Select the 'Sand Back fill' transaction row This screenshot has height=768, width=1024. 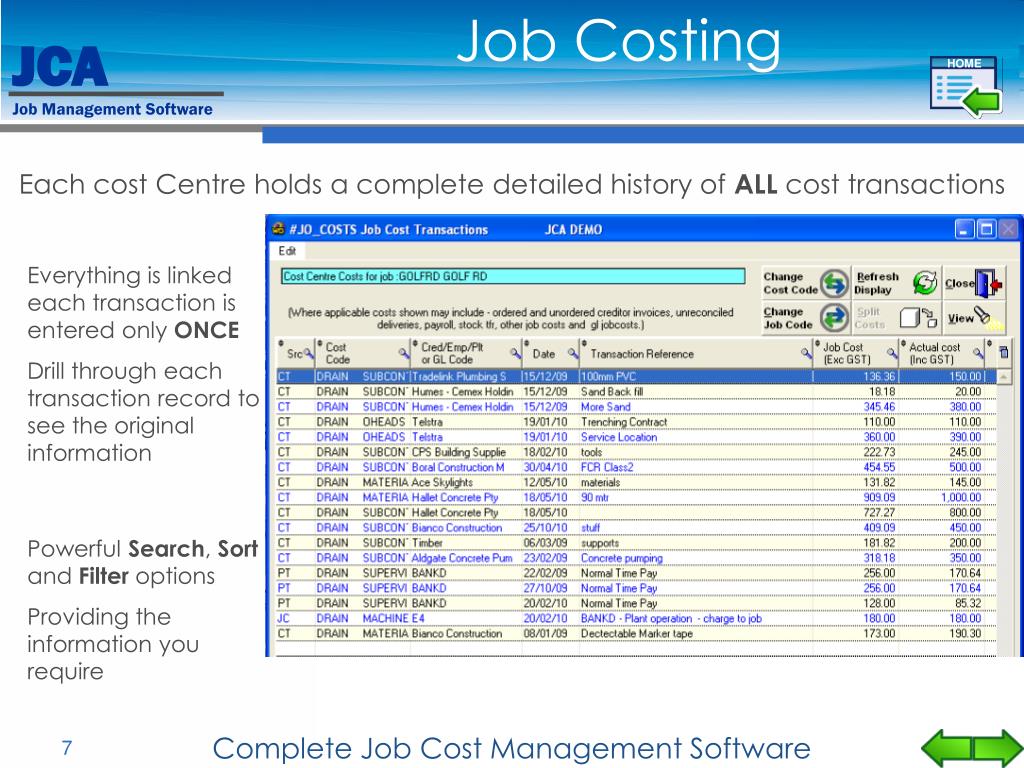tap(637, 392)
